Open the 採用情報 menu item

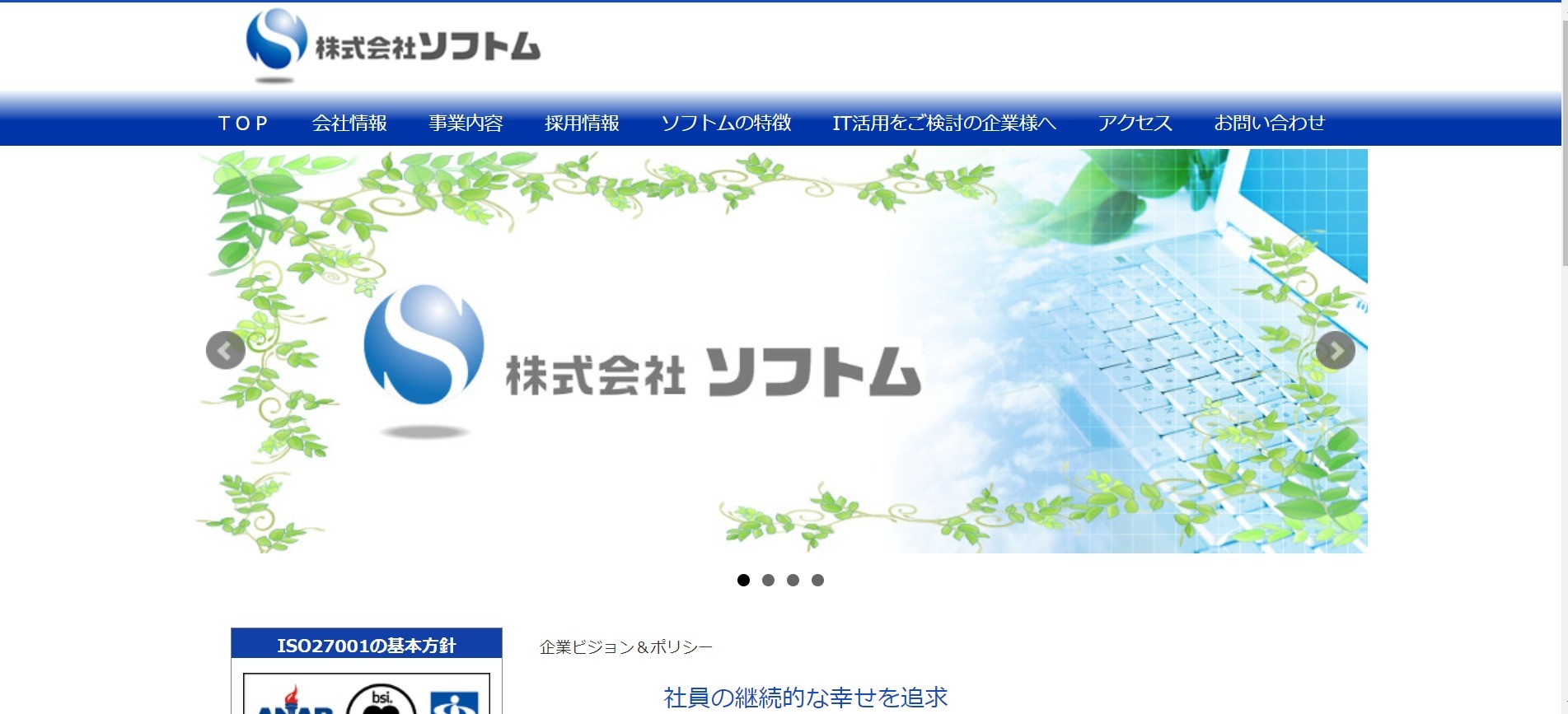[x=582, y=124]
